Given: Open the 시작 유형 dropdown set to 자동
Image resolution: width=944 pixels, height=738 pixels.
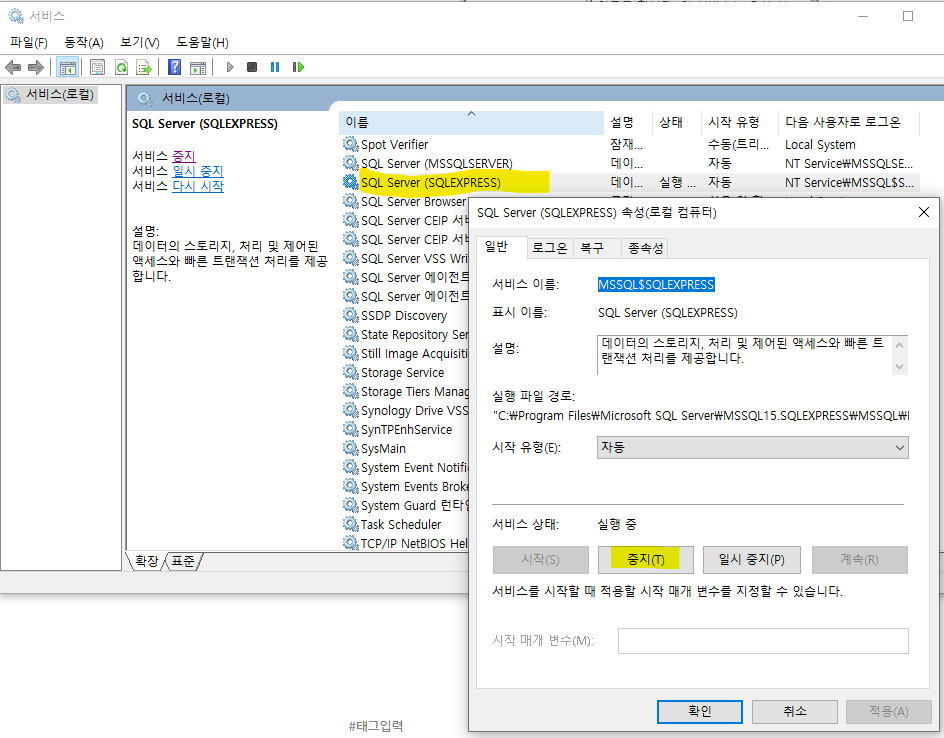Looking at the screenshot, I should tap(753, 447).
